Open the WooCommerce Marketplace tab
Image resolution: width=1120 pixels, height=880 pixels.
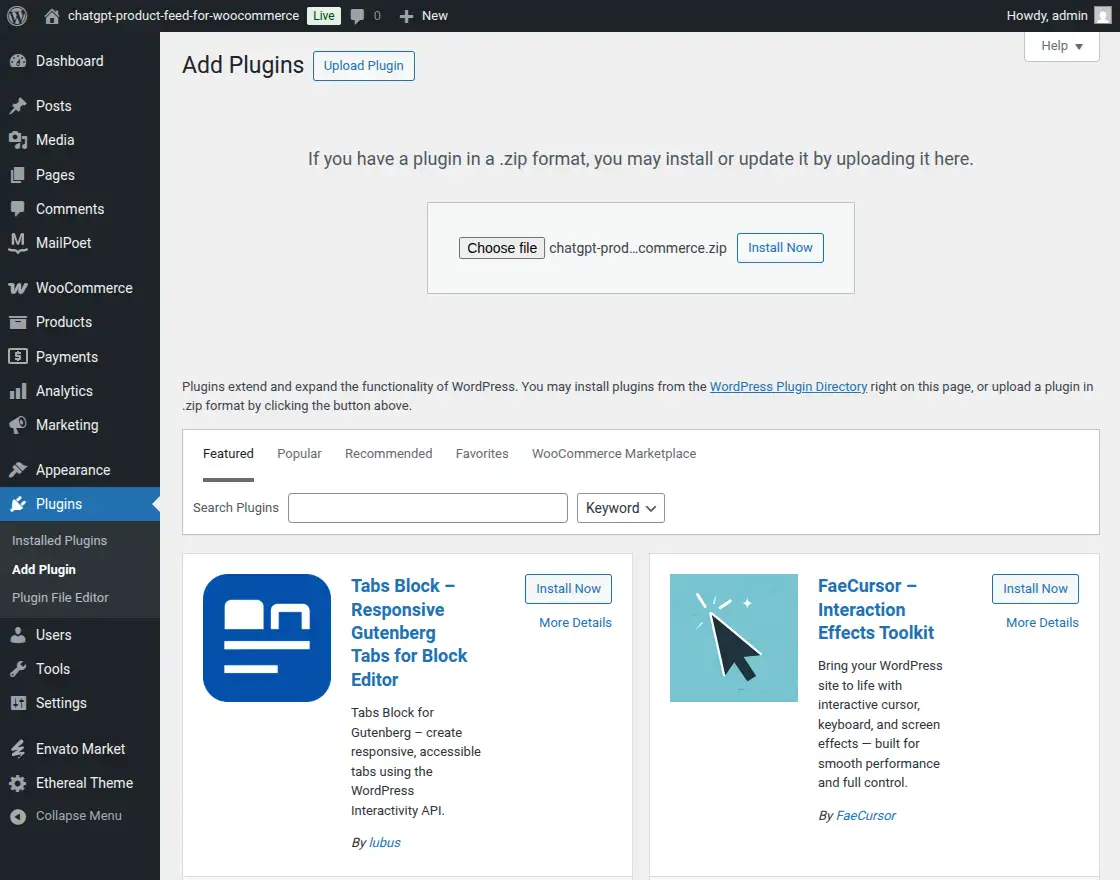point(613,453)
